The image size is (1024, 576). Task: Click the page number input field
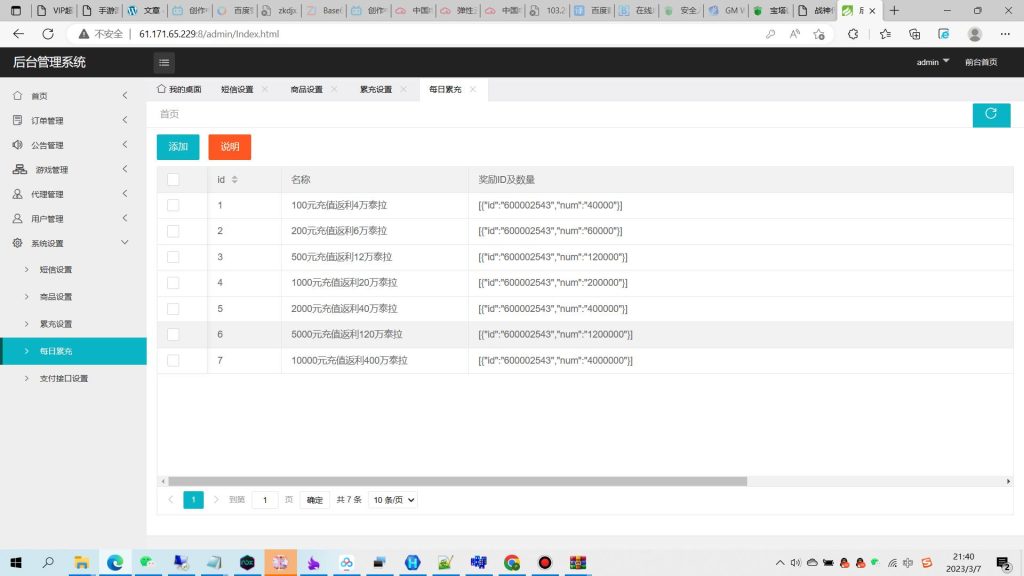[x=265, y=499]
